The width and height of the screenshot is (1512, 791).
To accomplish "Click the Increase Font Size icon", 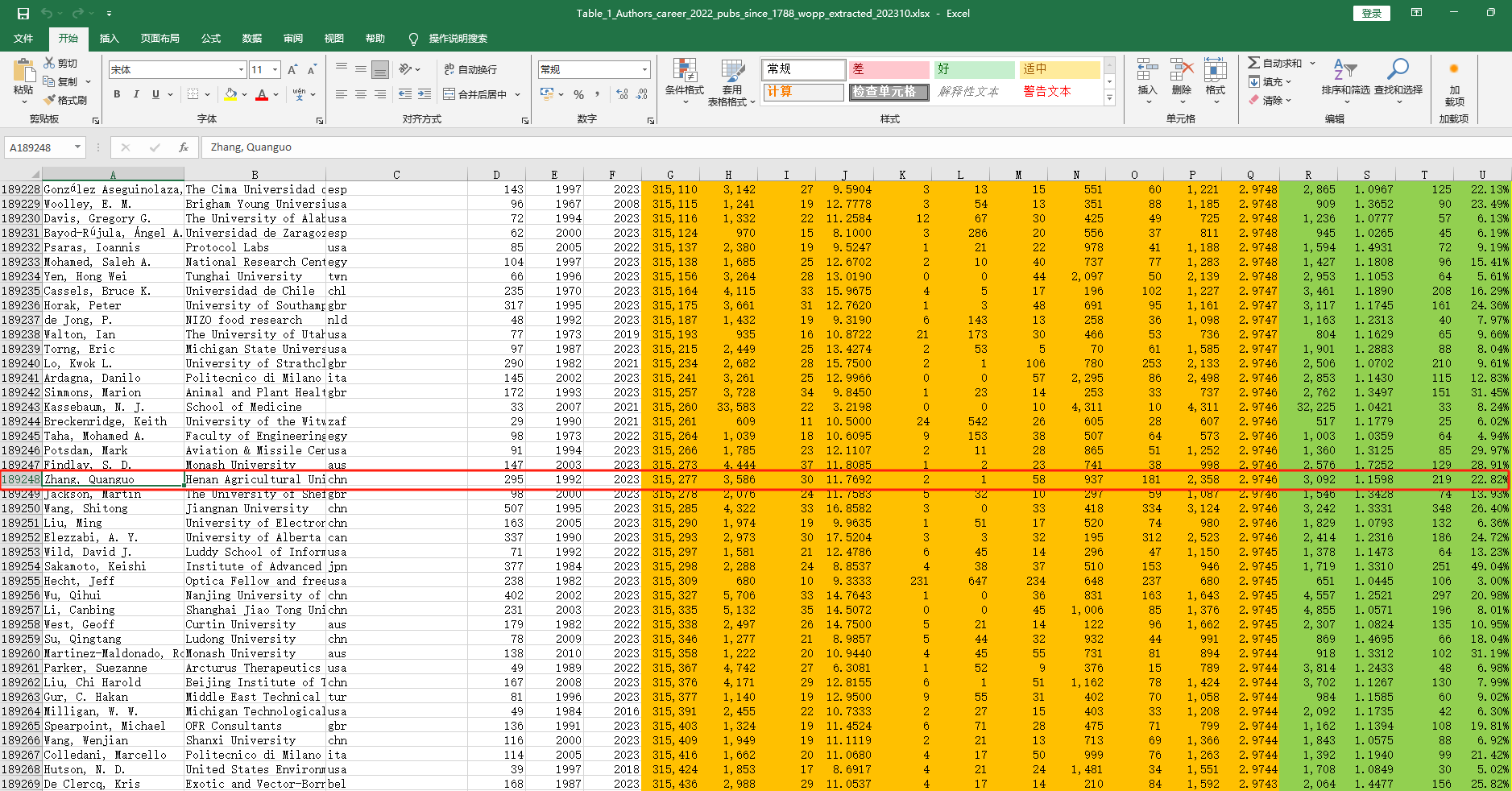I will 292,70.
